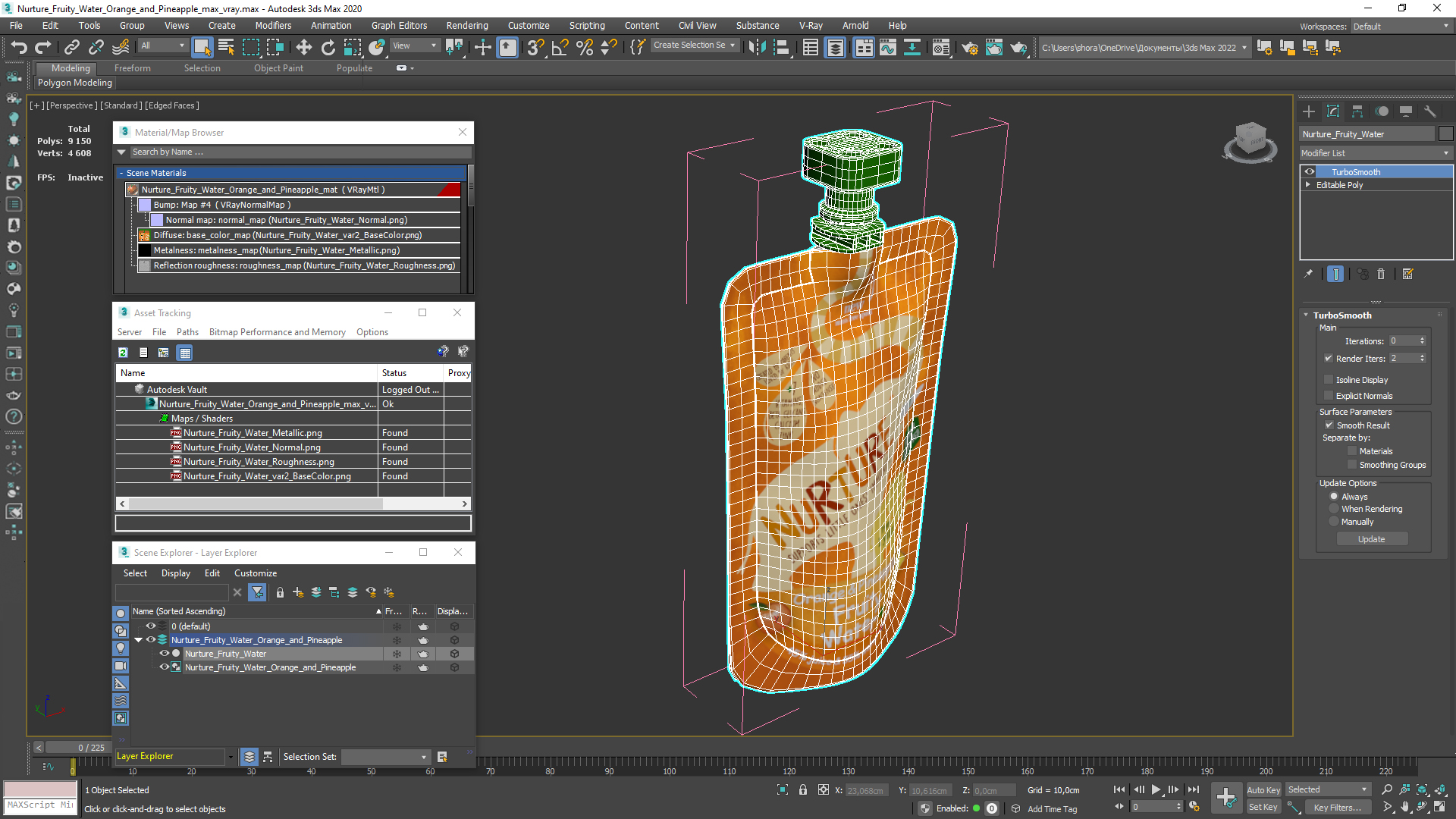Open the Layer Explorer name dropdown
The width and height of the screenshot is (1456, 819).
tap(231, 757)
